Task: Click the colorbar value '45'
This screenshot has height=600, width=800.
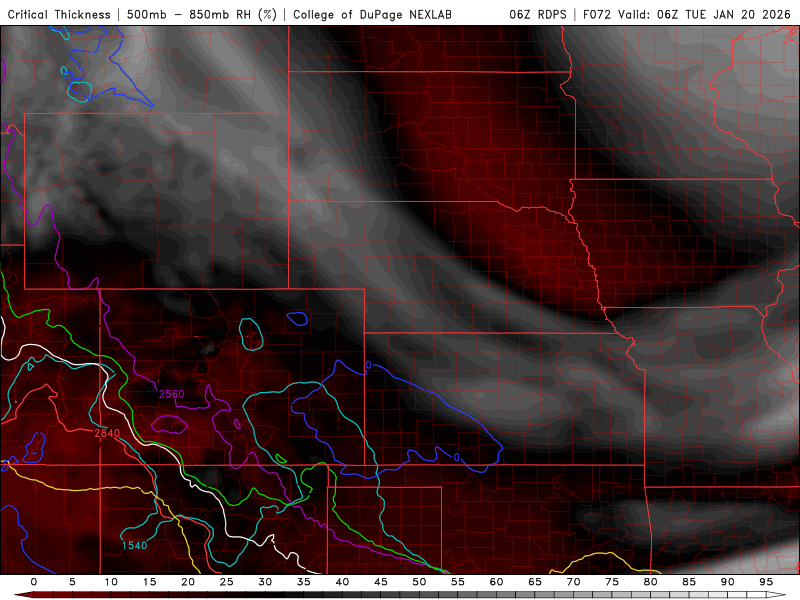Action: [x=381, y=582]
